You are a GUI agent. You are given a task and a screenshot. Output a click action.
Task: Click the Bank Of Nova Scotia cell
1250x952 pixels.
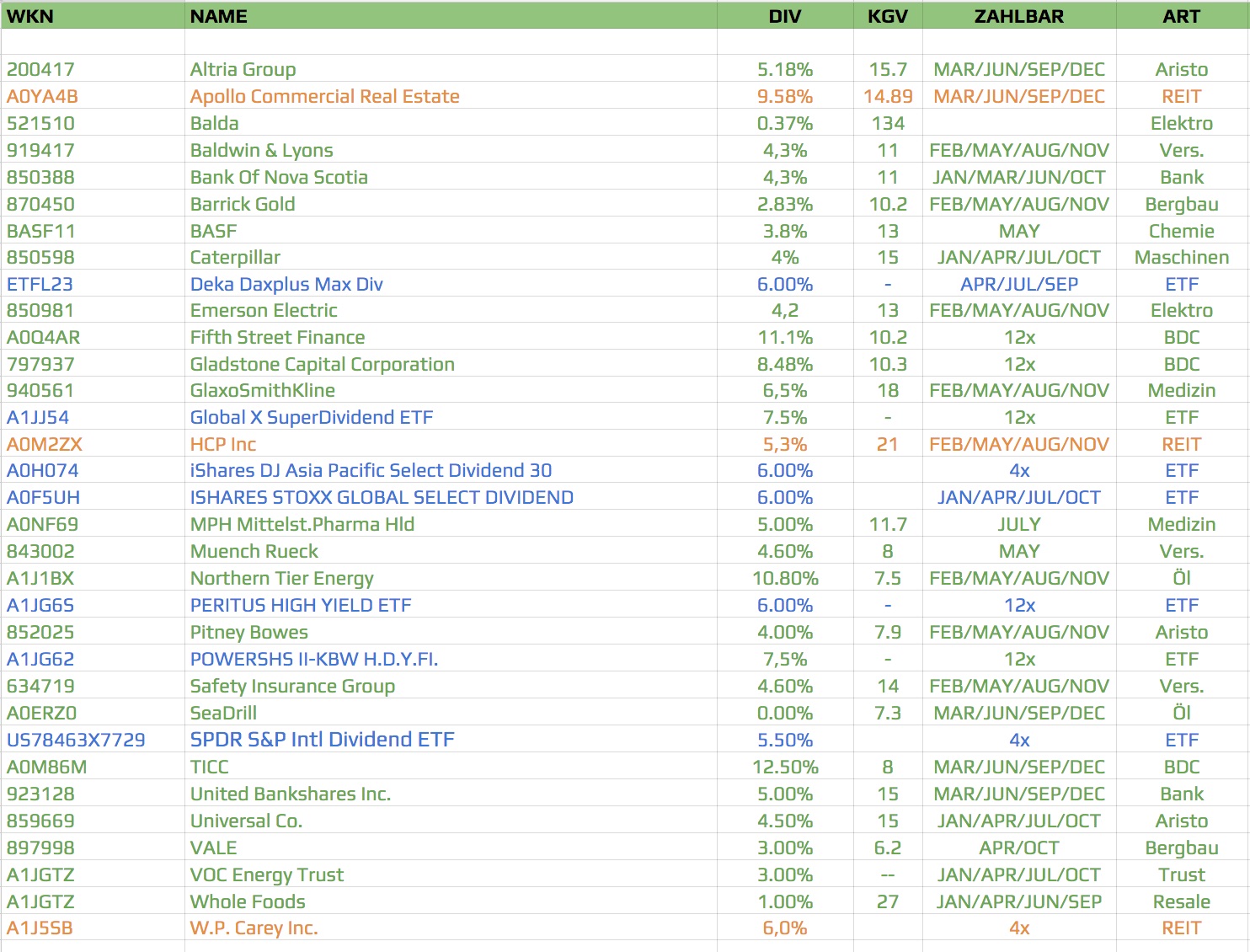pos(451,177)
